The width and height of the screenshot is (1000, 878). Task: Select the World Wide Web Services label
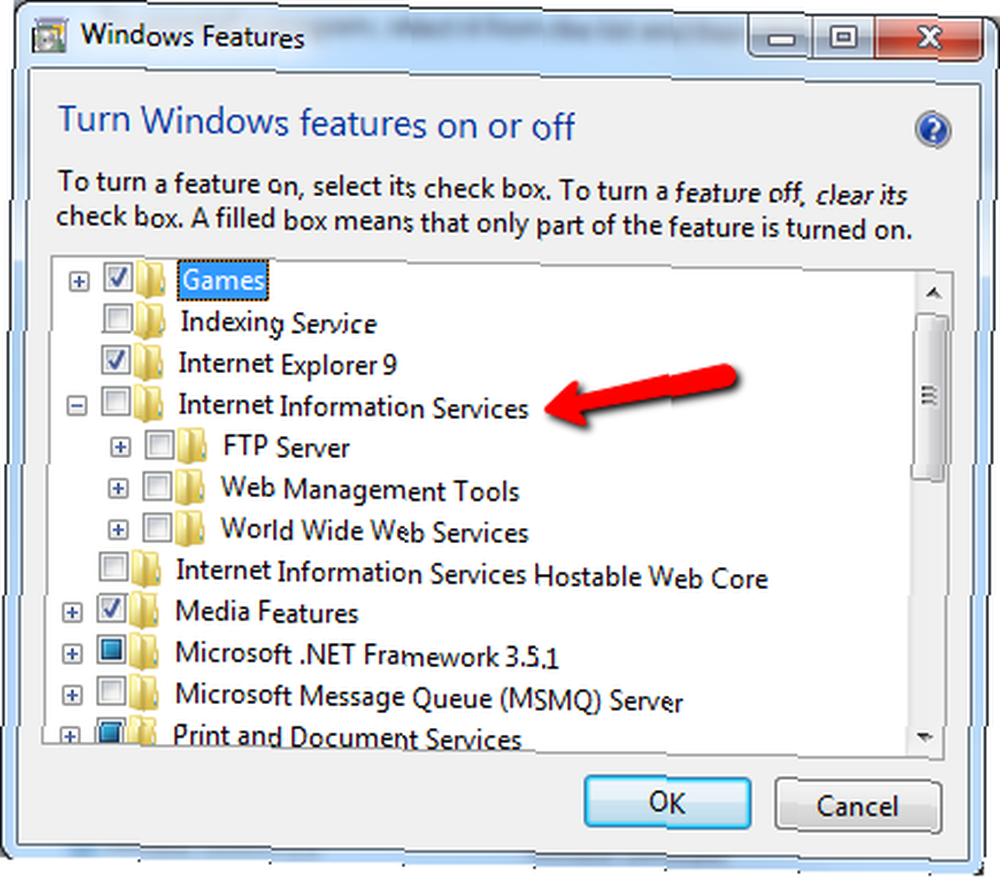[374, 531]
